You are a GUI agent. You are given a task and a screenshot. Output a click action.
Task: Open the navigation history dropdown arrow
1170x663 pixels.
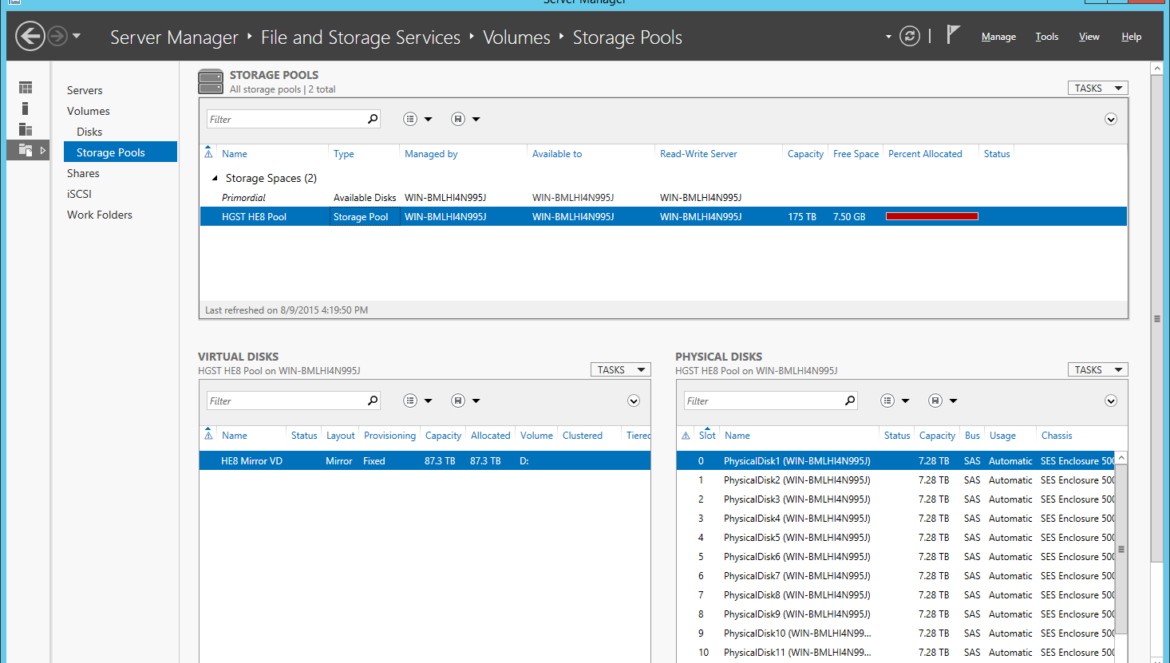pos(76,36)
